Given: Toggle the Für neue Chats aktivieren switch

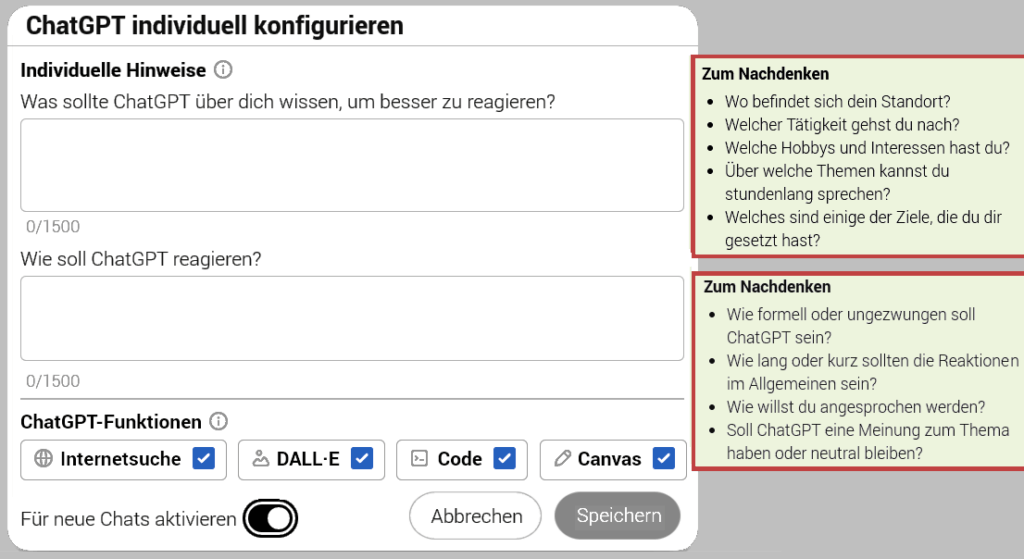Looking at the screenshot, I should (270, 519).
